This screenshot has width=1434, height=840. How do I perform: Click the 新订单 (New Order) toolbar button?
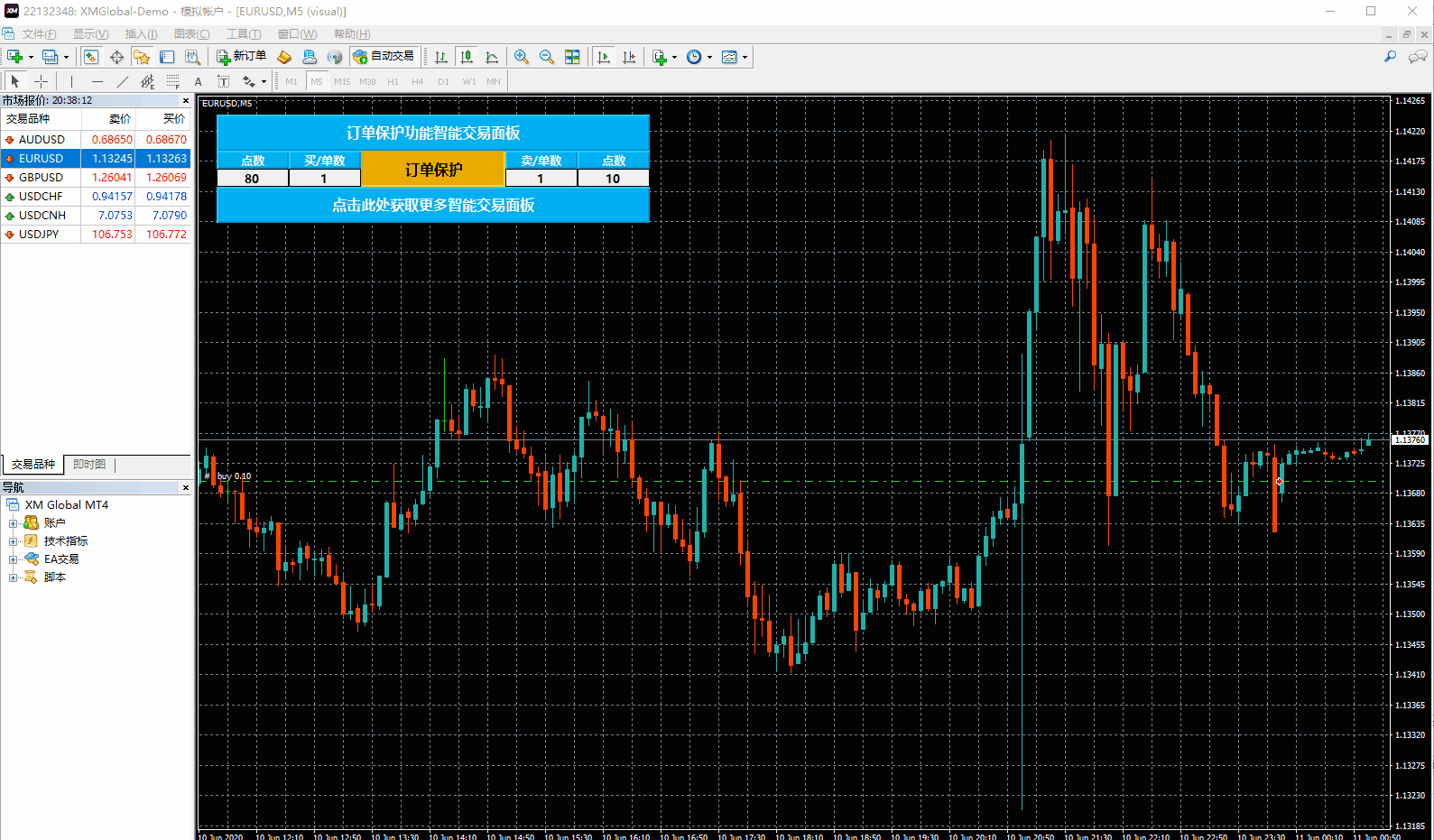click(242, 57)
